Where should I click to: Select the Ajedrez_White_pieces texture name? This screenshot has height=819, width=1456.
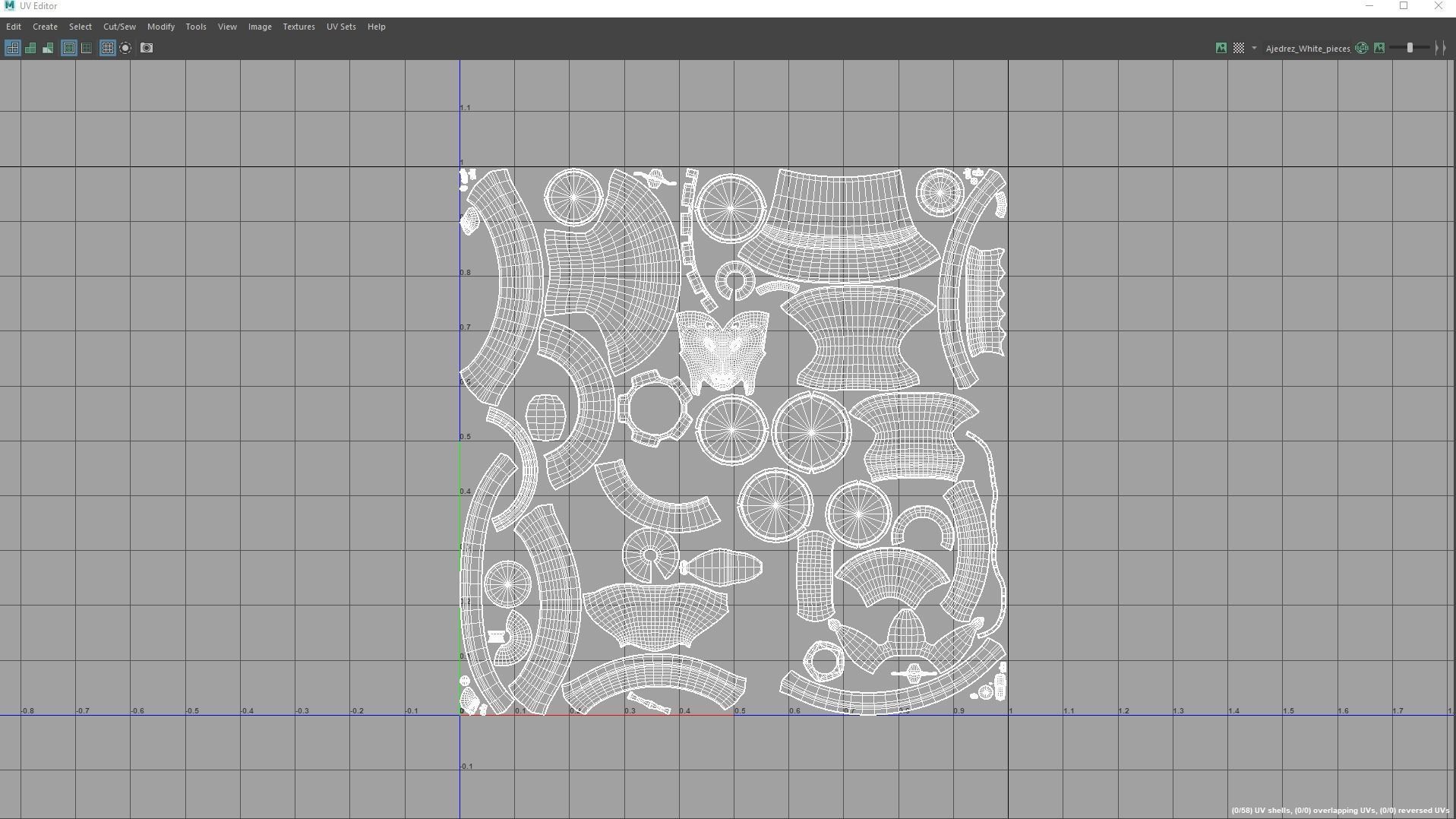point(1308,49)
